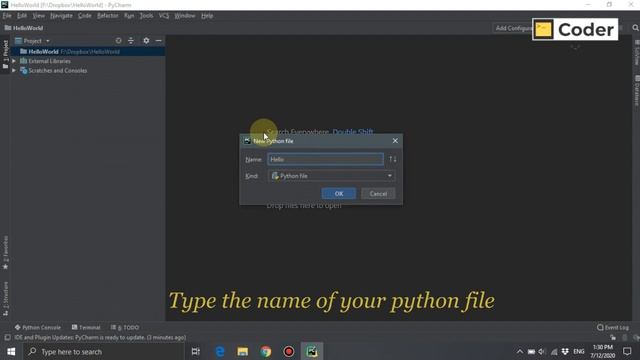Select Scratches and Consoles tree item
Image resolution: width=640 pixels, height=360 pixels.
point(58,71)
